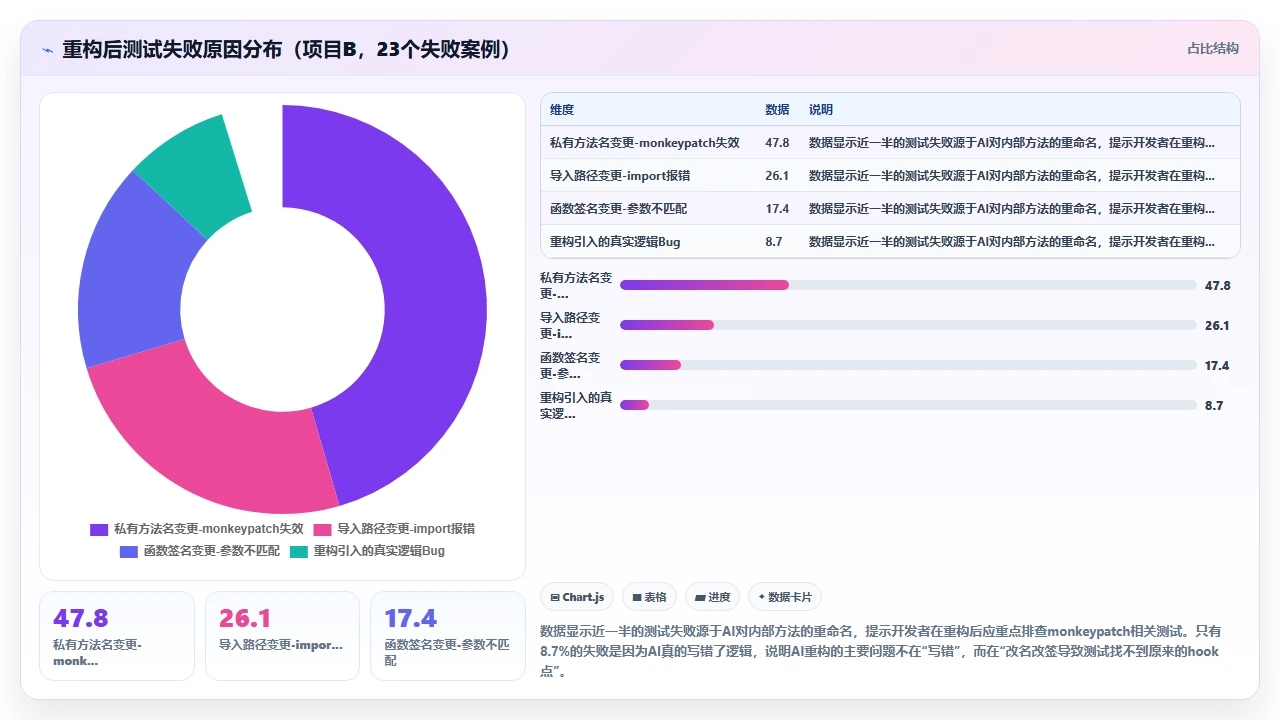1280x720 pixels.
Task: Select the 进度 chip
Action: tap(712, 597)
